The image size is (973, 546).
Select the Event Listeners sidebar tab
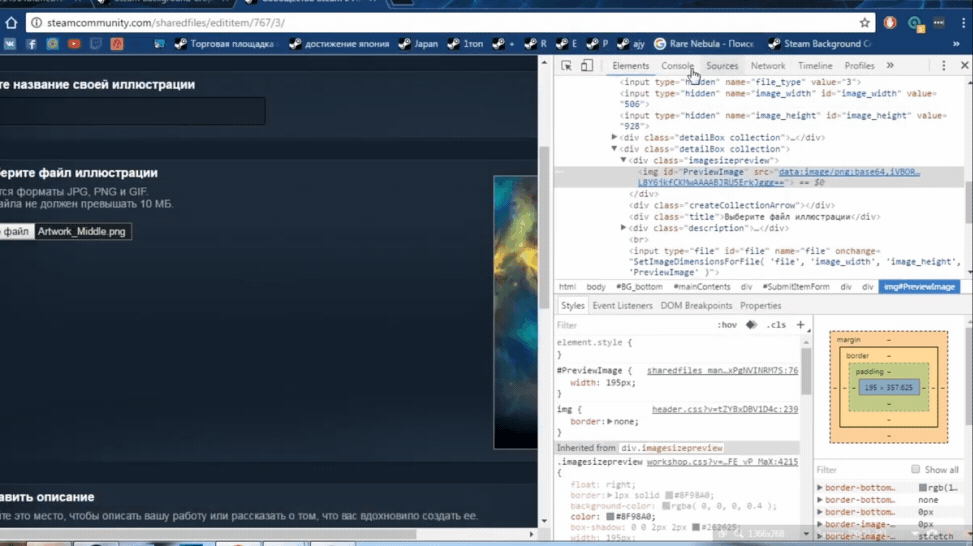622,306
